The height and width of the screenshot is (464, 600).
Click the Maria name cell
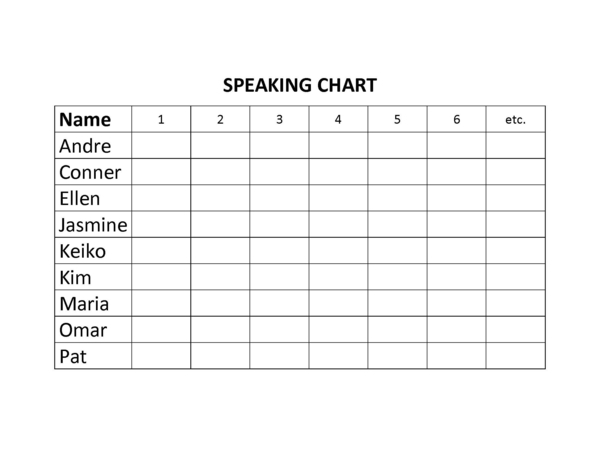[84, 303]
